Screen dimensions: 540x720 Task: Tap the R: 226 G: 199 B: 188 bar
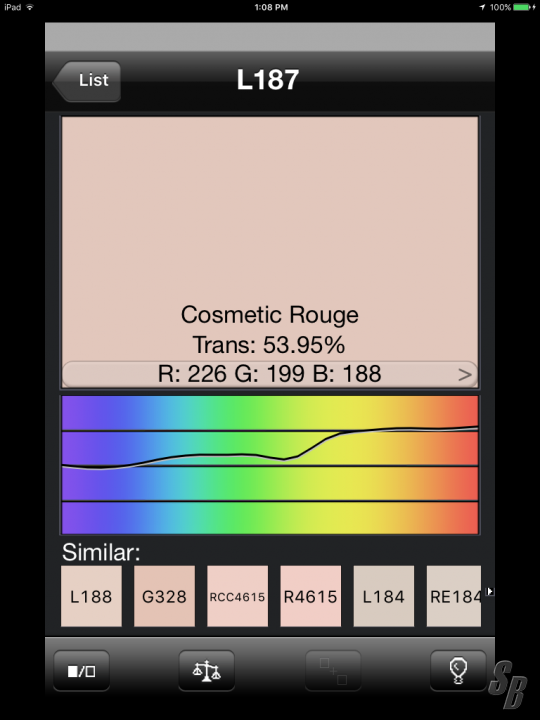pos(270,374)
